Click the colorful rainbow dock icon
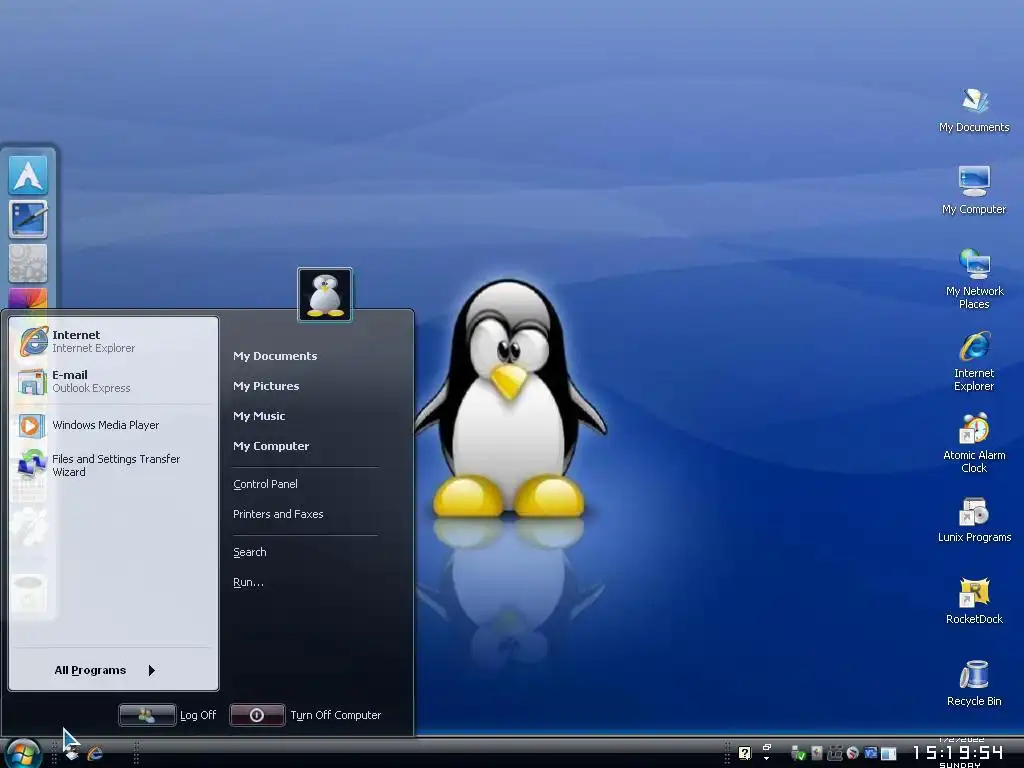Viewport: 1024px width, 768px height. (x=27, y=298)
